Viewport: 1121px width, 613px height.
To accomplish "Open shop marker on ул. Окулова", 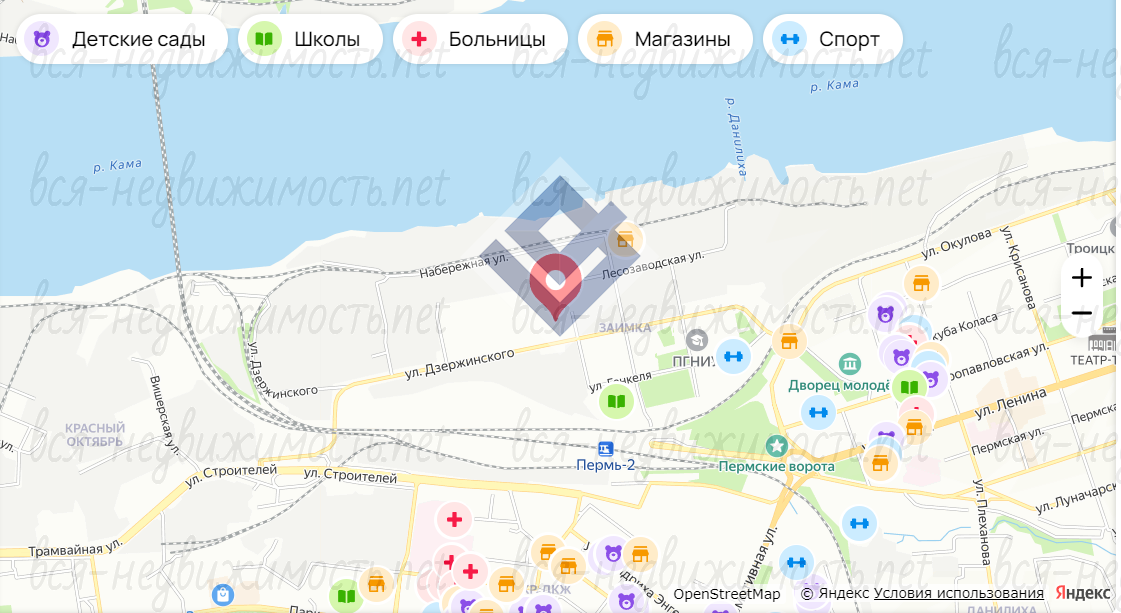I will 922,284.
